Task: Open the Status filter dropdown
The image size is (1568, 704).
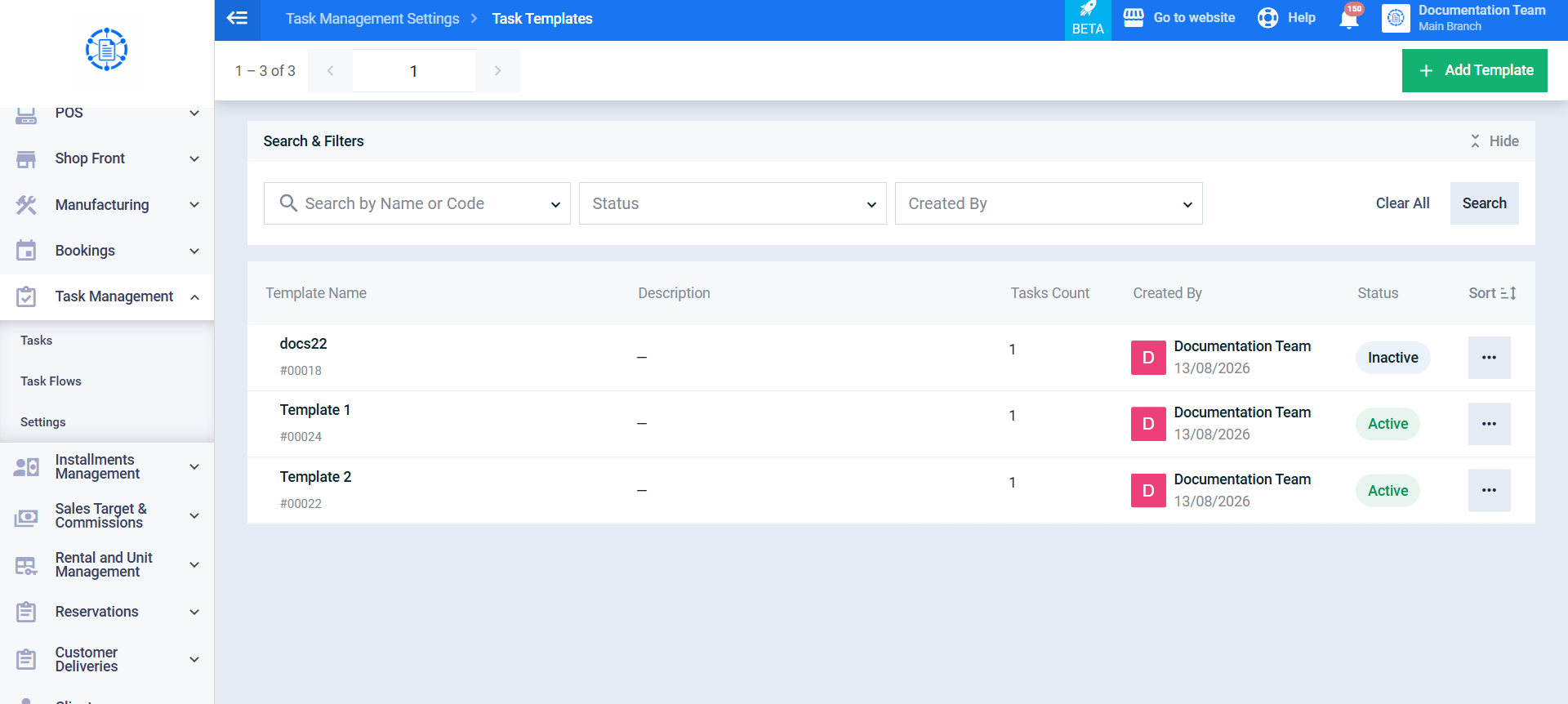Action: pyautogui.click(x=733, y=203)
